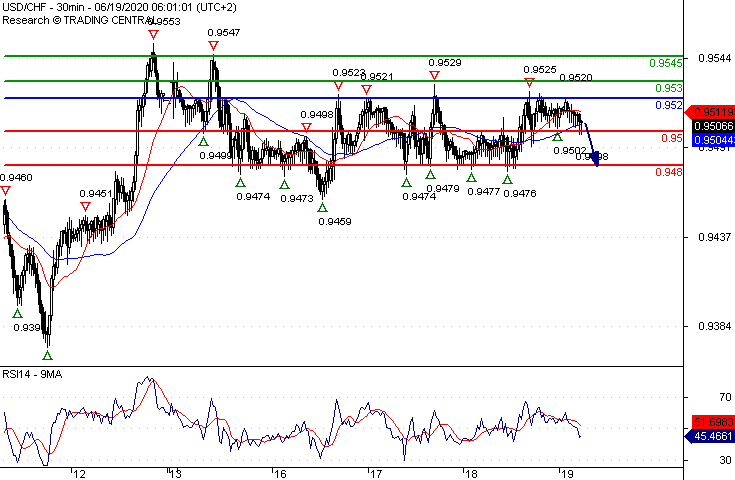Click the RSI 70 axis level
This screenshot has height=480, width=735.
[725, 397]
